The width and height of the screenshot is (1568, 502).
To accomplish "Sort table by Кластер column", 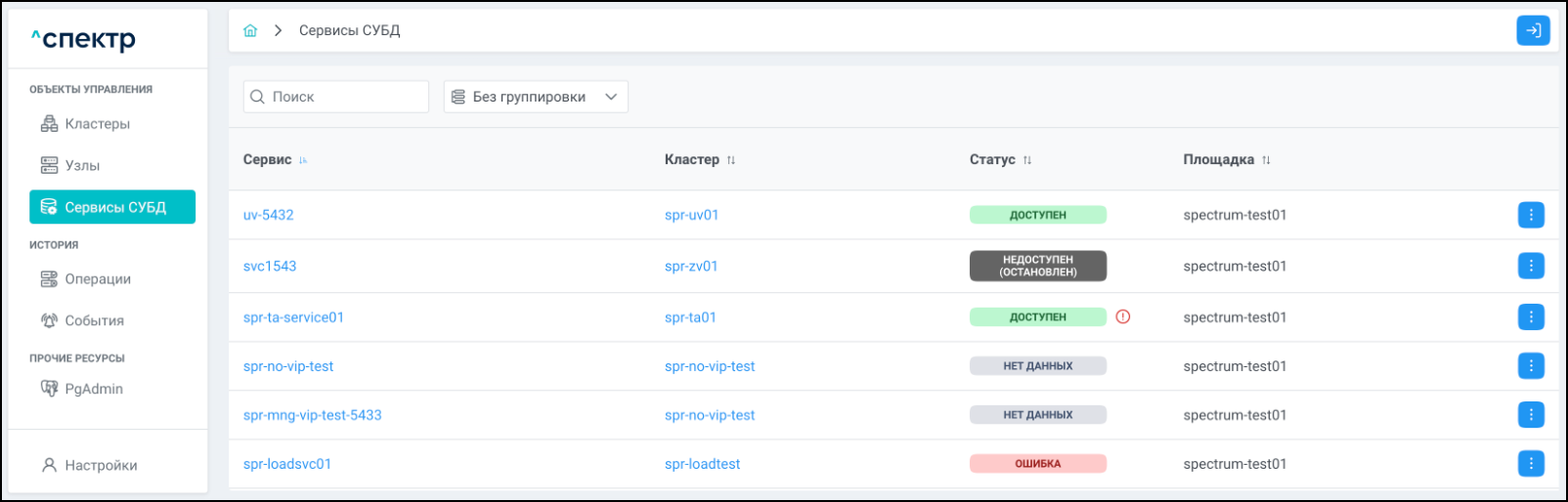I will pos(731,160).
